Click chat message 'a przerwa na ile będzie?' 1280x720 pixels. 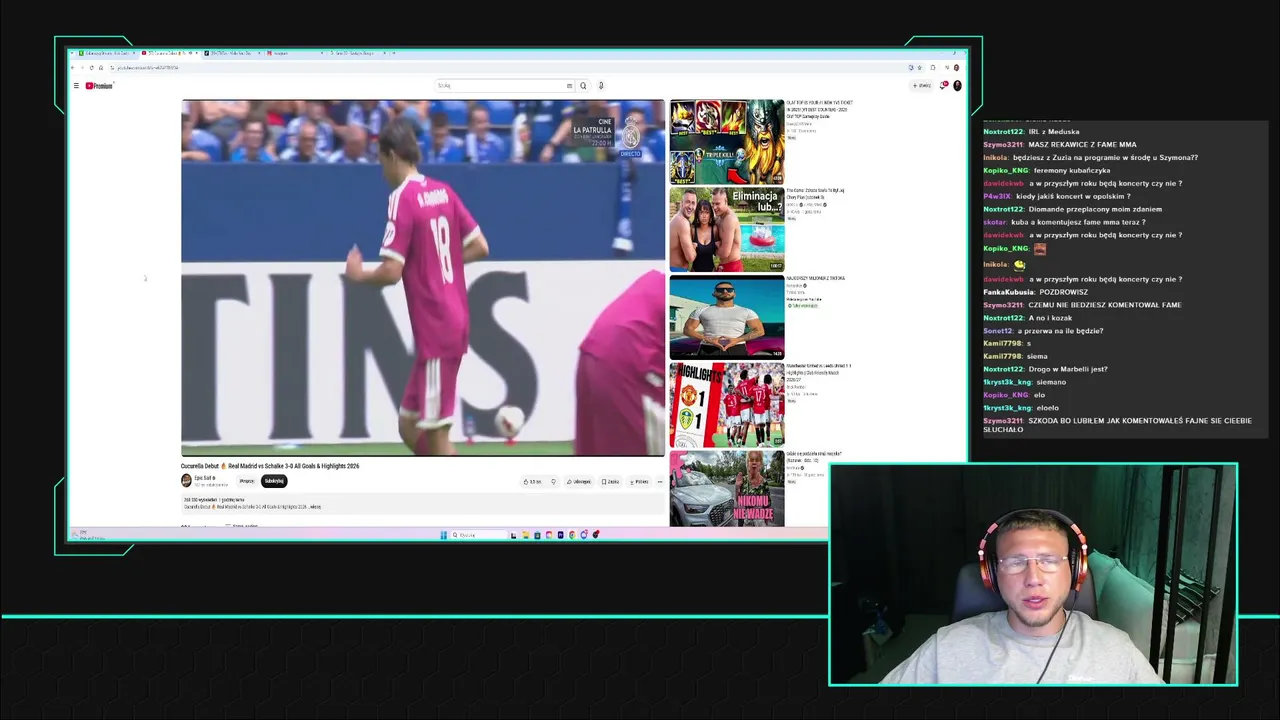click(x=1061, y=331)
